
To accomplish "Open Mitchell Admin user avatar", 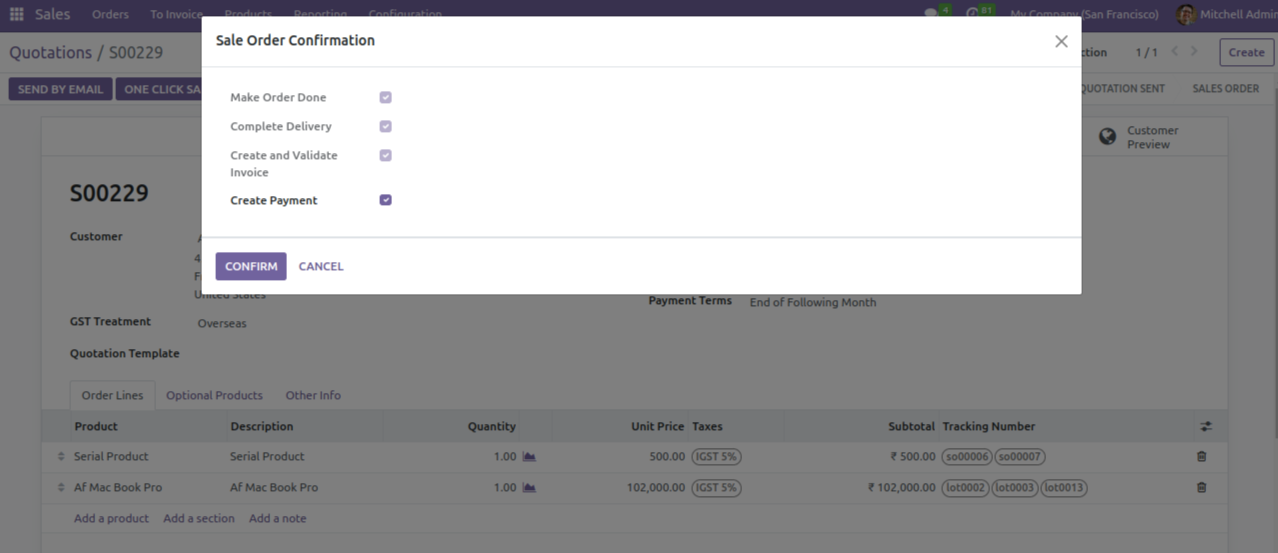I will [1186, 15].
